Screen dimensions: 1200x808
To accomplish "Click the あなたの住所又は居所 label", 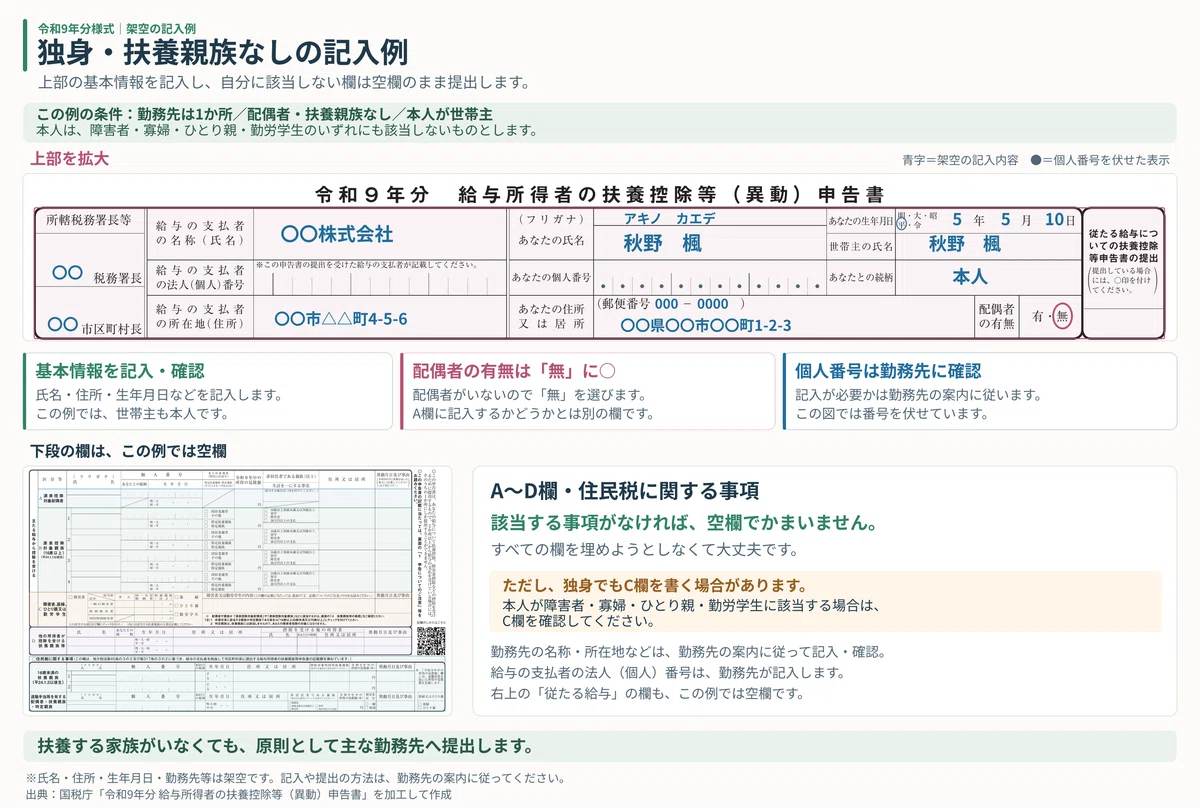I will [x=551, y=316].
